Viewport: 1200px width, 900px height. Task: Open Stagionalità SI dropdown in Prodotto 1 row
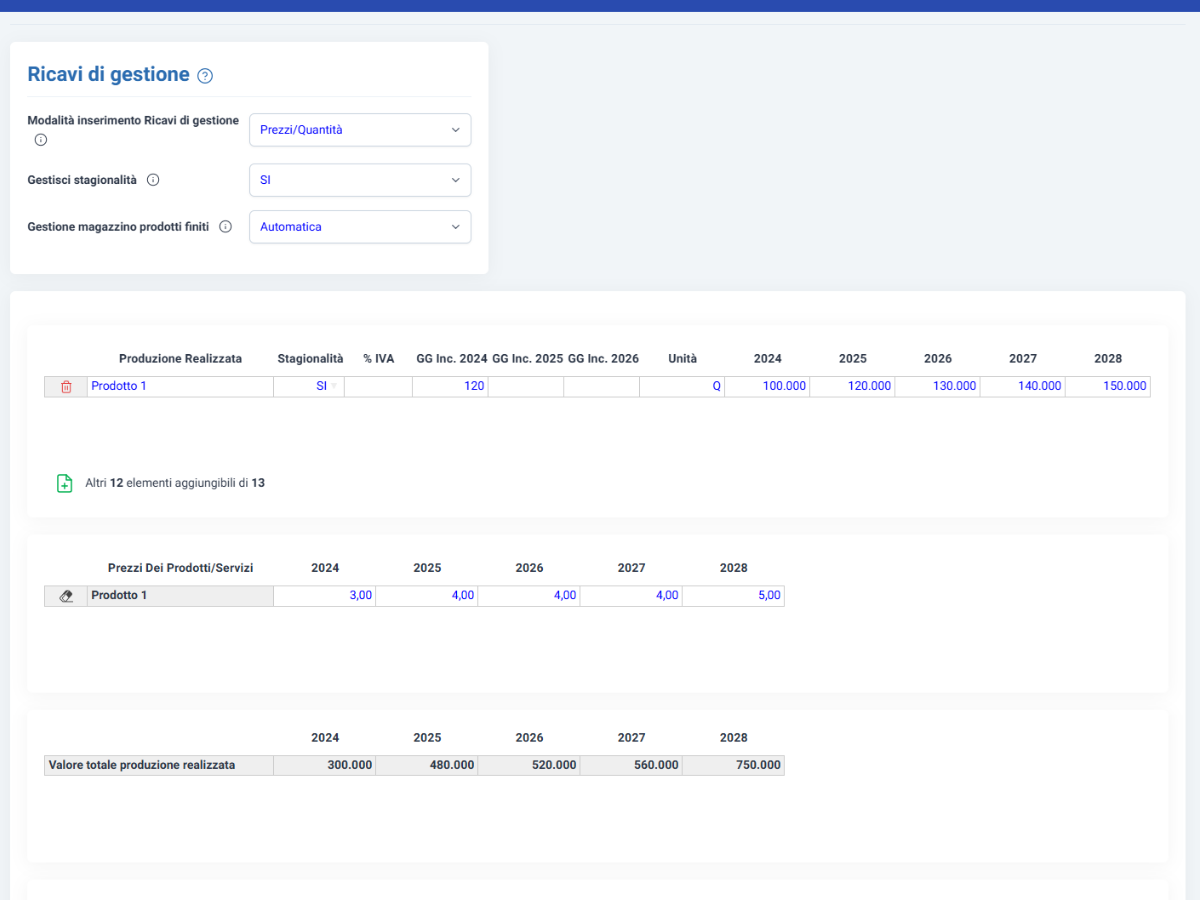tap(309, 386)
